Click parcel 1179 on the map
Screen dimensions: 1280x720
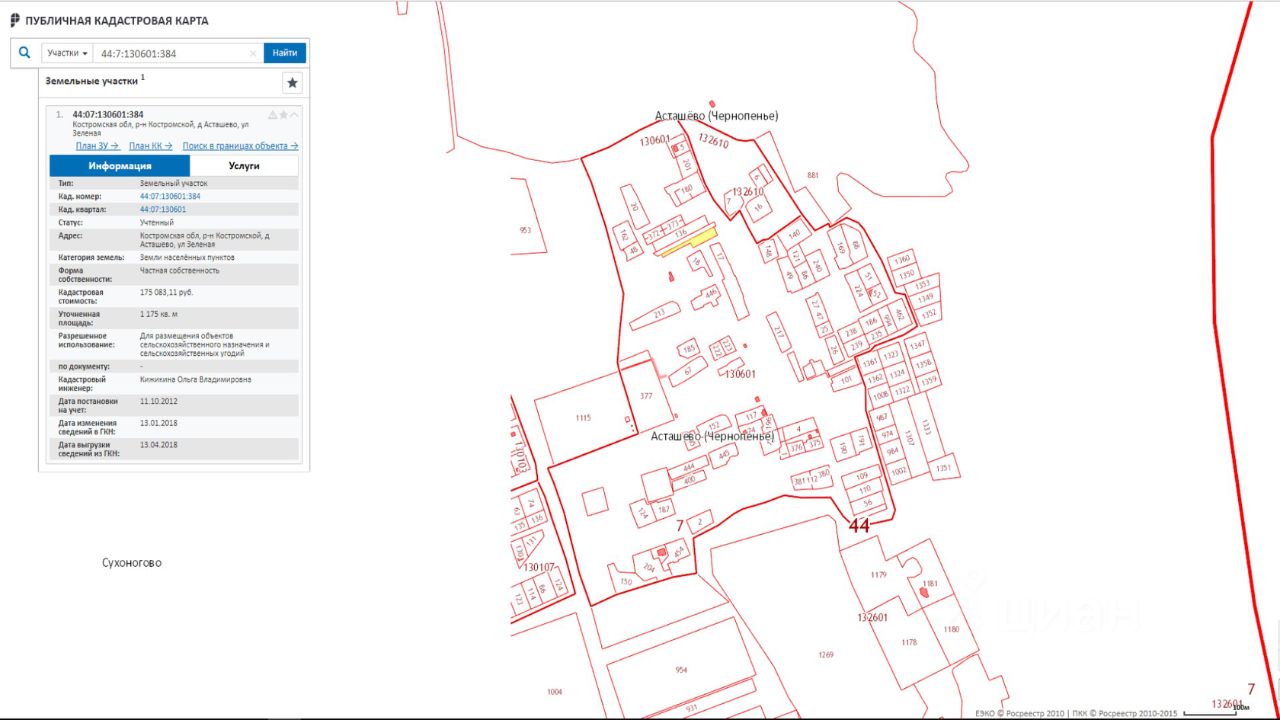878,574
